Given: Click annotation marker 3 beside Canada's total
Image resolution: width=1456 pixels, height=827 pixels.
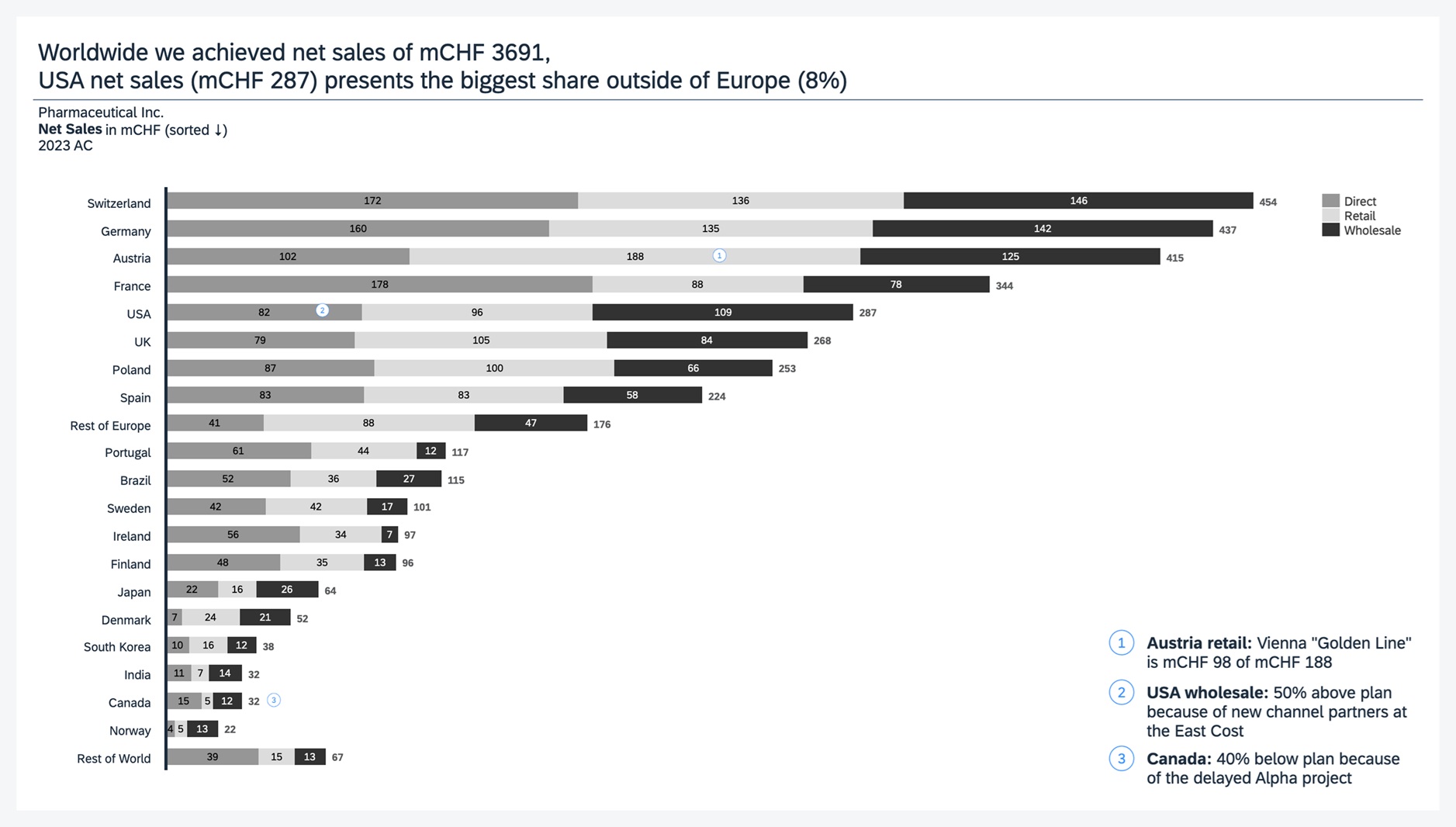Looking at the screenshot, I should [x=274, y=701].
